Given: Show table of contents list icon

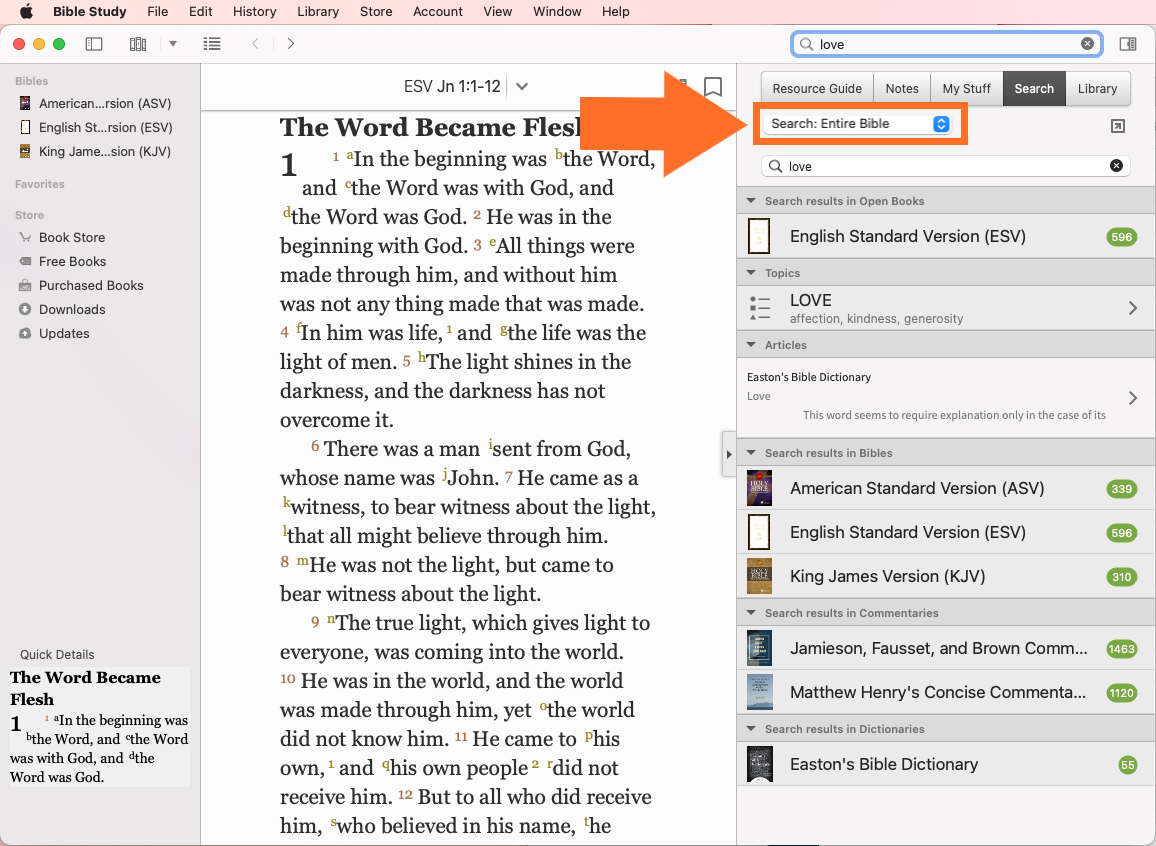Looking at the screenshot, I should (x=212, y=44).
